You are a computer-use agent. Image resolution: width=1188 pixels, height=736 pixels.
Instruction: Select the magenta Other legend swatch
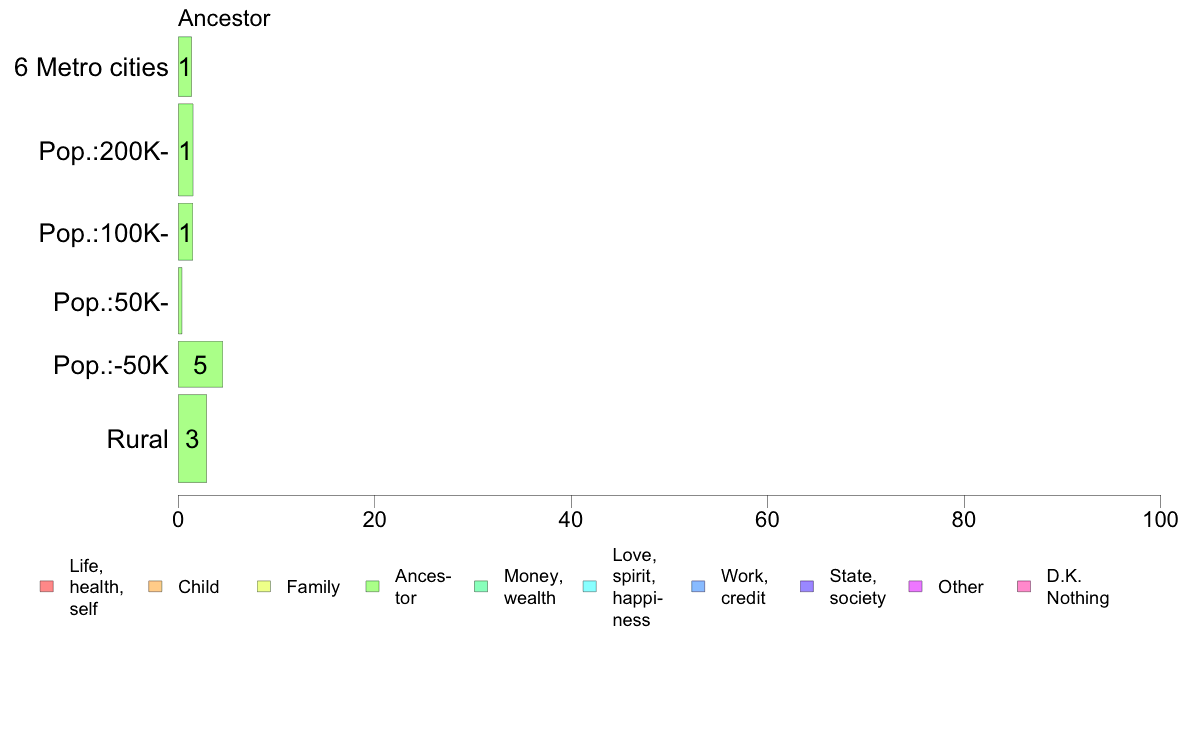coord(915,587)
